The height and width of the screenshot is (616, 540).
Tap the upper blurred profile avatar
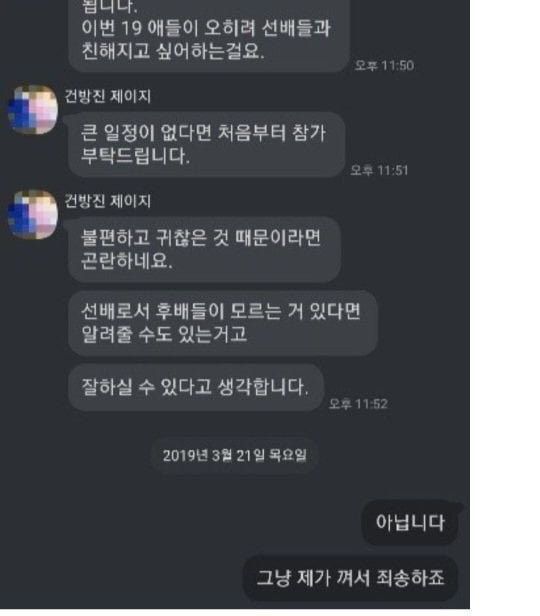point(33,110)
